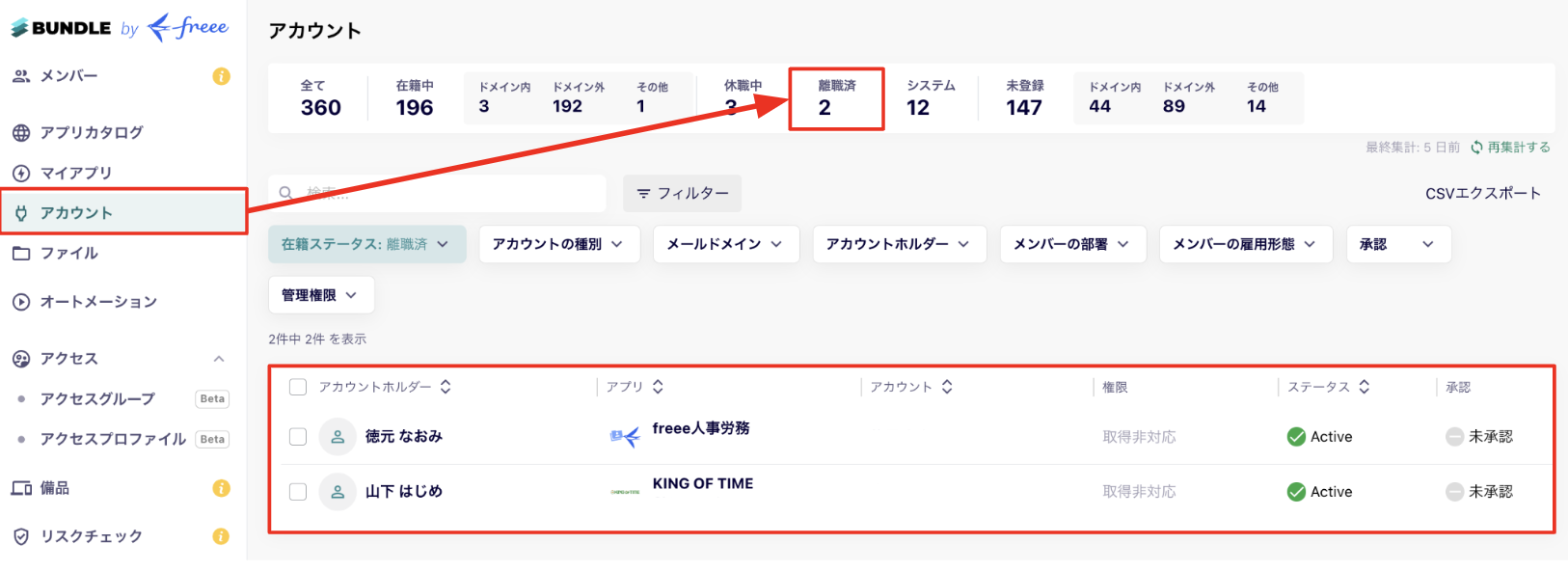Collapse the アクセス section chevron
Screen dimensions: 1568x571
click(x=219, y=359)
